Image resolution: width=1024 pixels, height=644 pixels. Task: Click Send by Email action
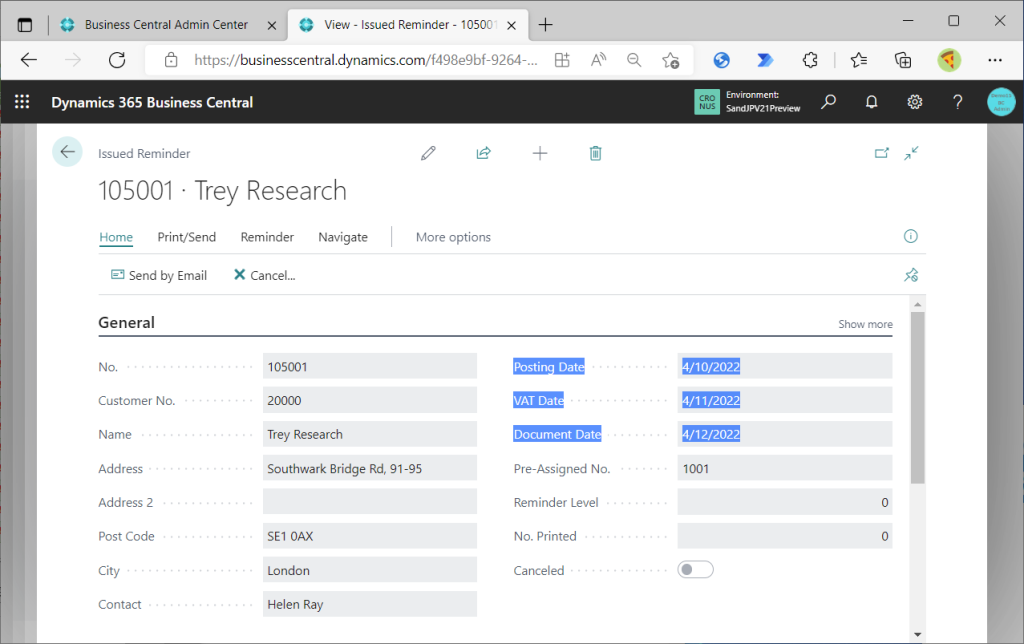159,275
